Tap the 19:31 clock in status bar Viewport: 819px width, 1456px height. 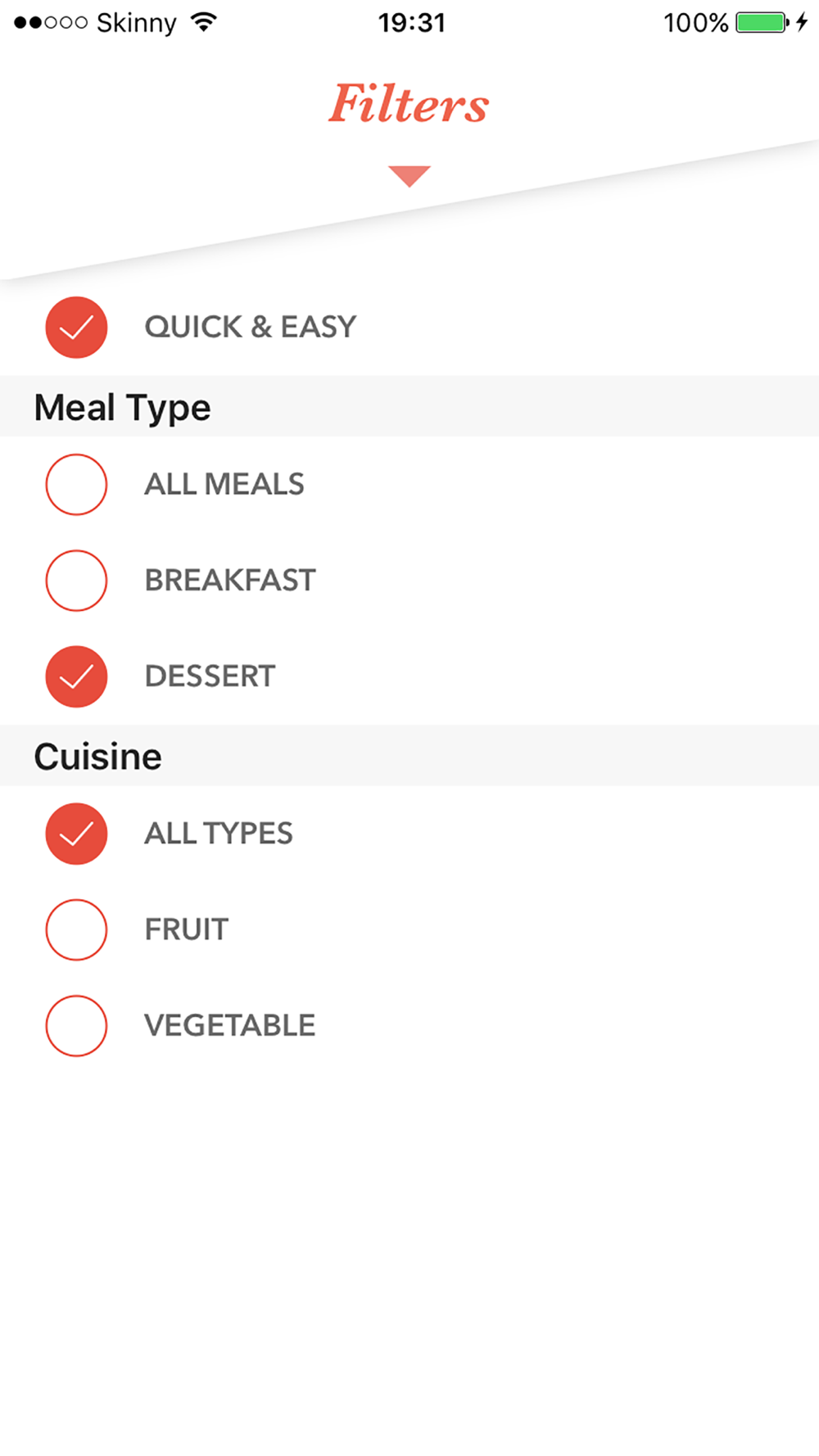411,23
